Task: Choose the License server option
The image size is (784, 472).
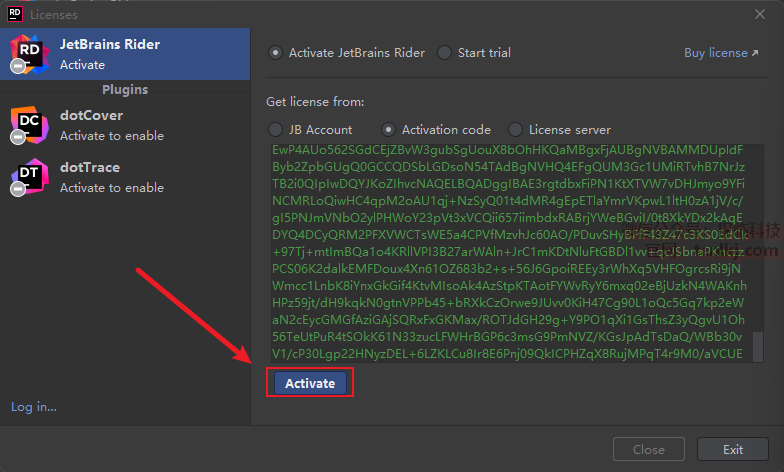Action: [x=516, y=130]
